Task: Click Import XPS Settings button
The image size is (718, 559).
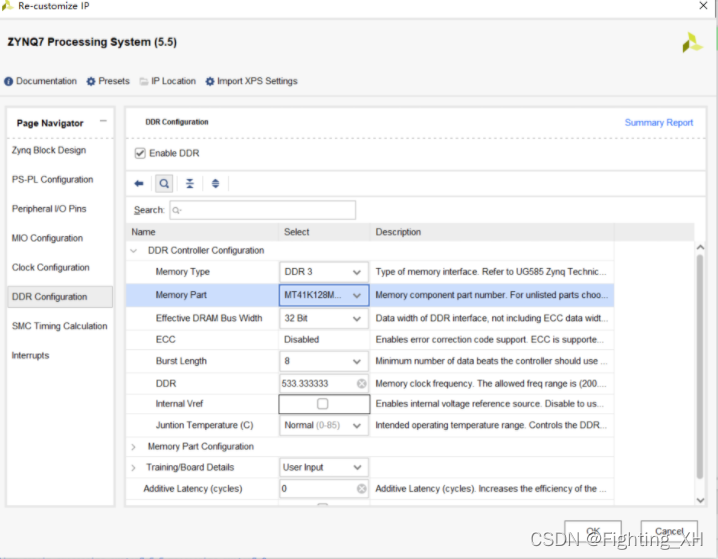Action: [257, 81]
